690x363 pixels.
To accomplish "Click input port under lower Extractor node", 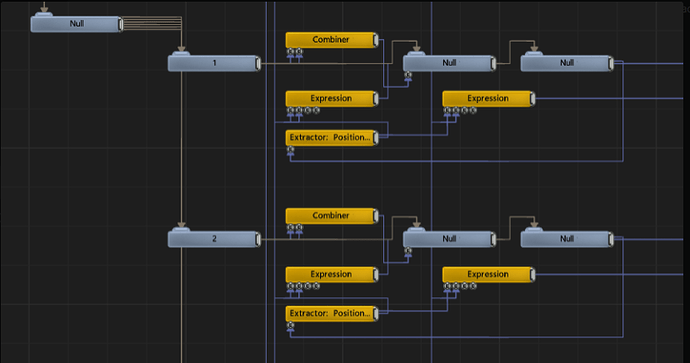I will tap(290, 326).
